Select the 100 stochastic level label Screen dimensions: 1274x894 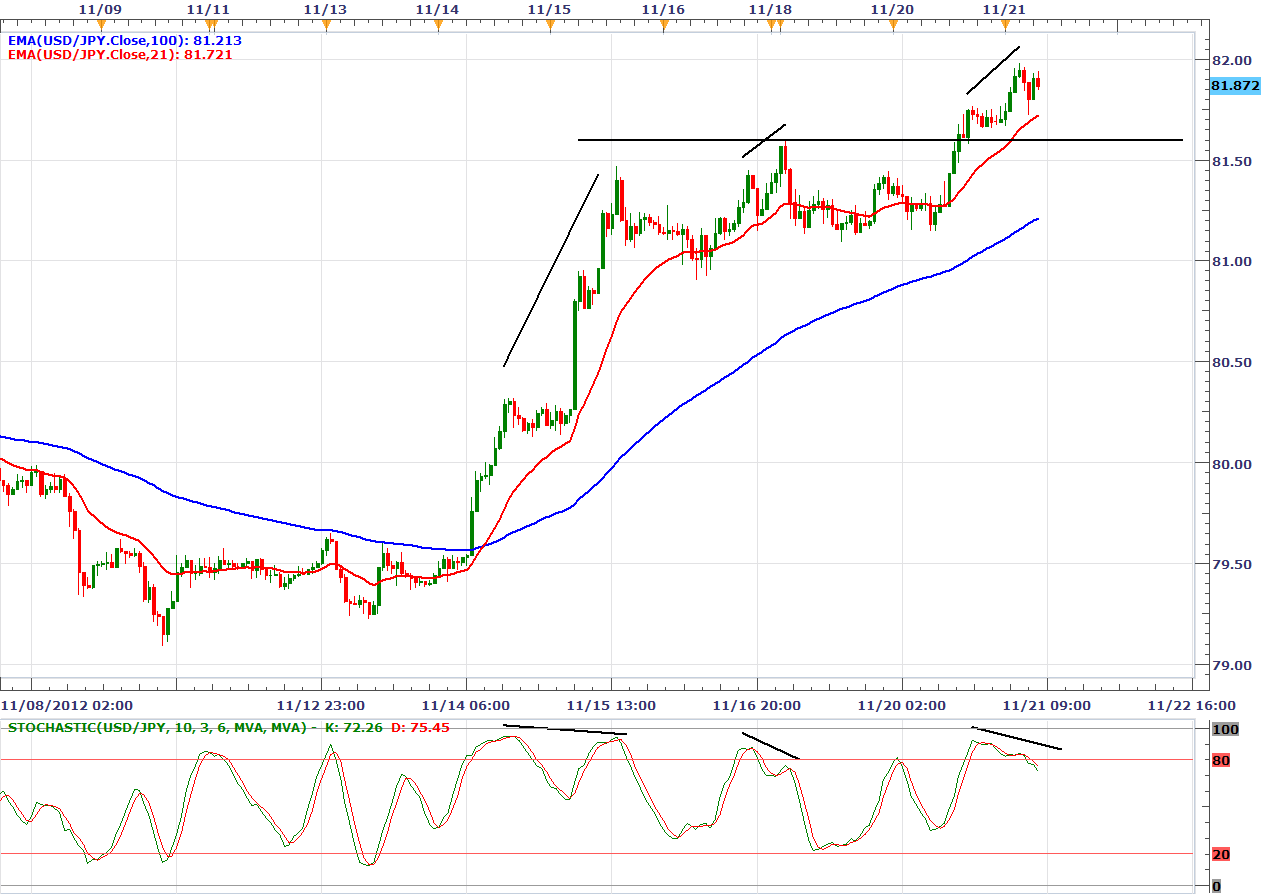(1224, 730)
